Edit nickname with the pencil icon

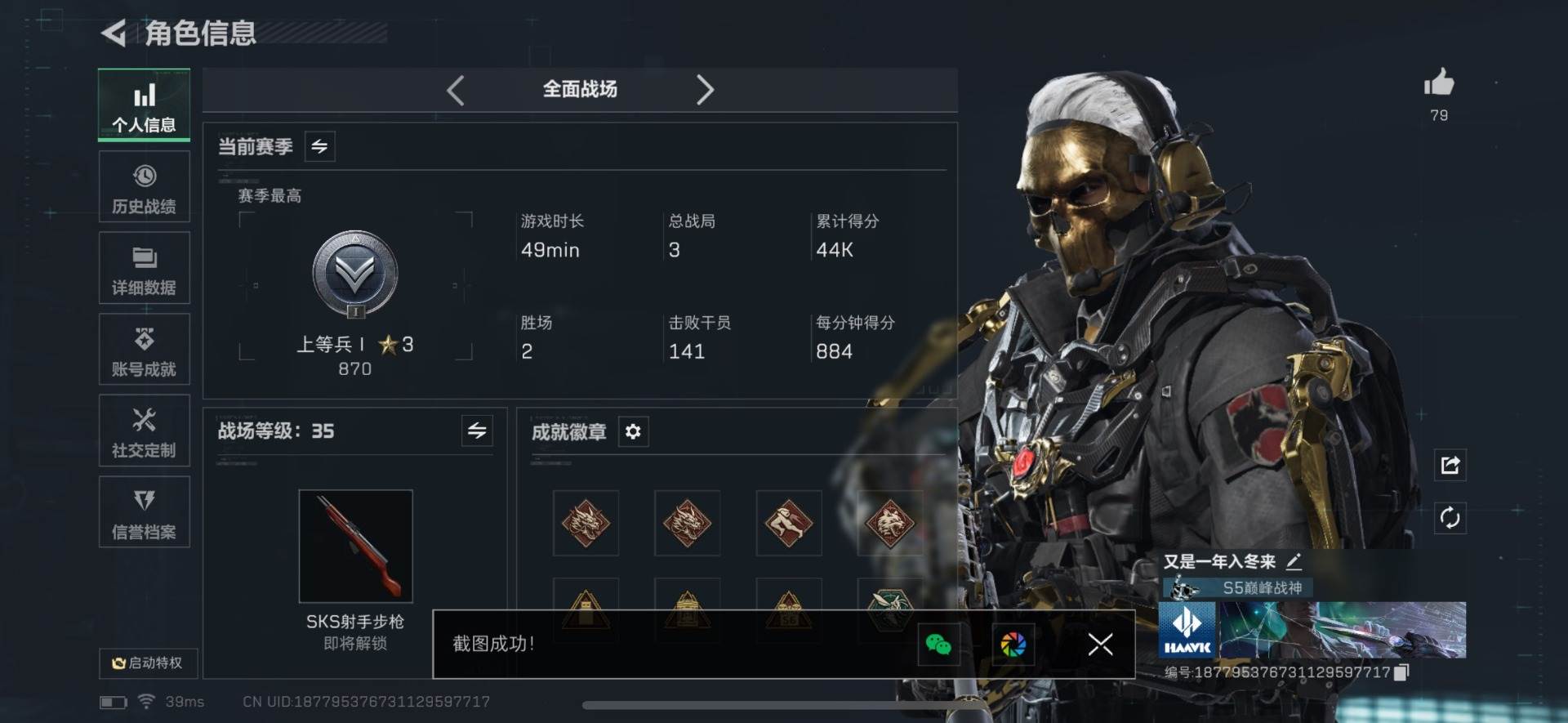coord(1294,562)
